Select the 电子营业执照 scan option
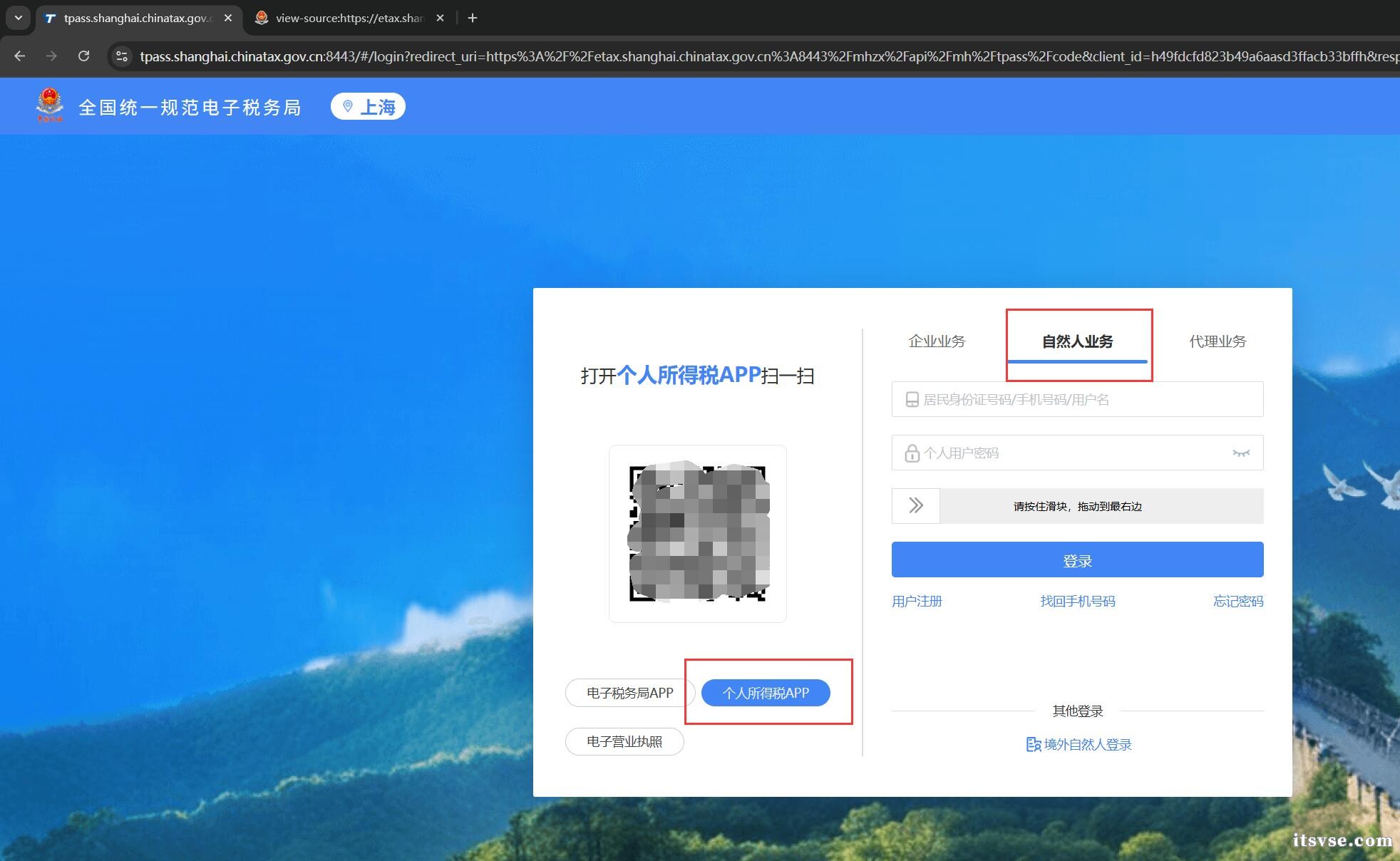The height and width of the screenshot is (861, 1400). coord(624,741)
